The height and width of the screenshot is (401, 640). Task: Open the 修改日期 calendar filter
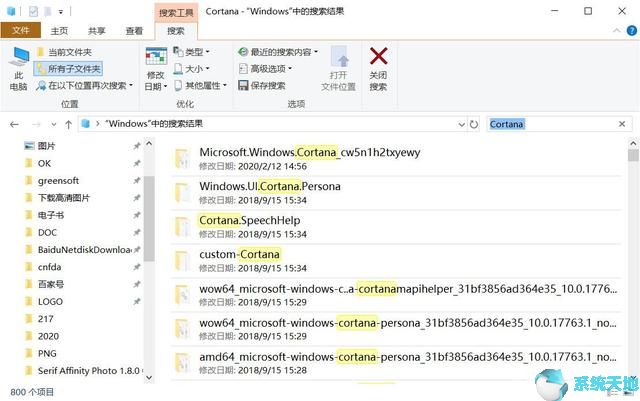click(156, 69)
